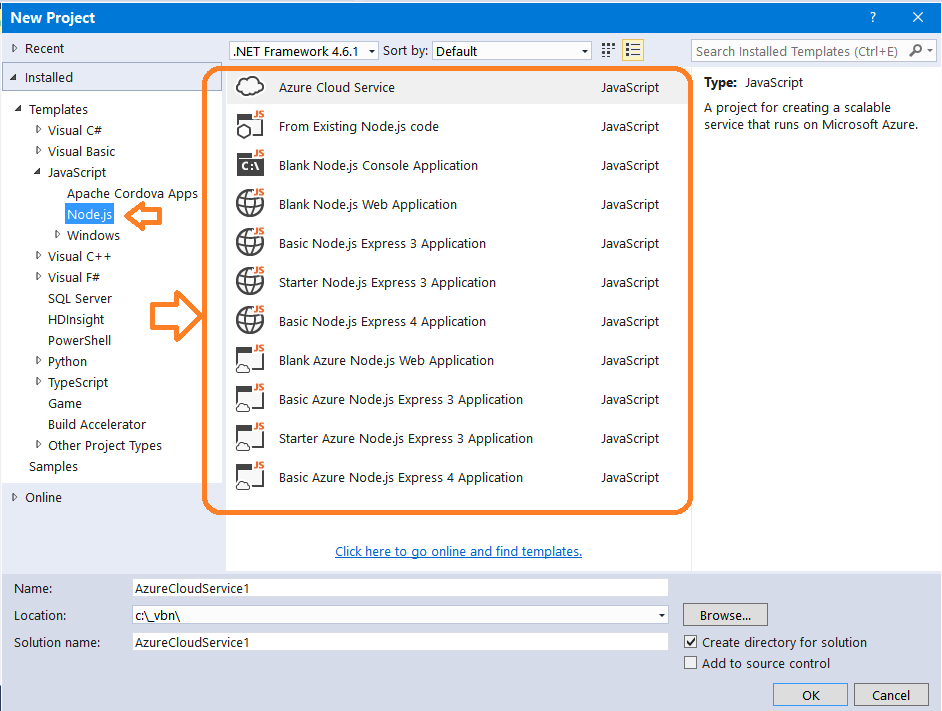Click the Browse... button
The image size is (942, 711).
point(725,615)
